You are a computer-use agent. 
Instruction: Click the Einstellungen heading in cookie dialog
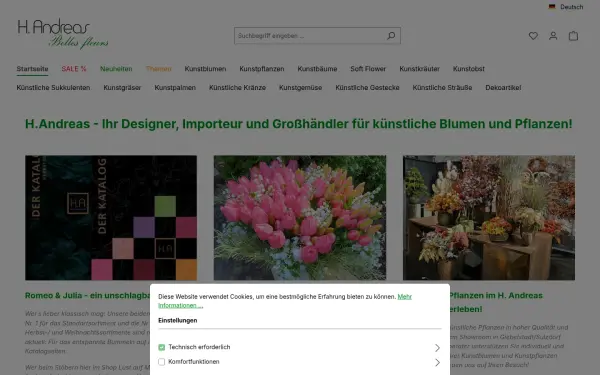click(x=178, y=320)
